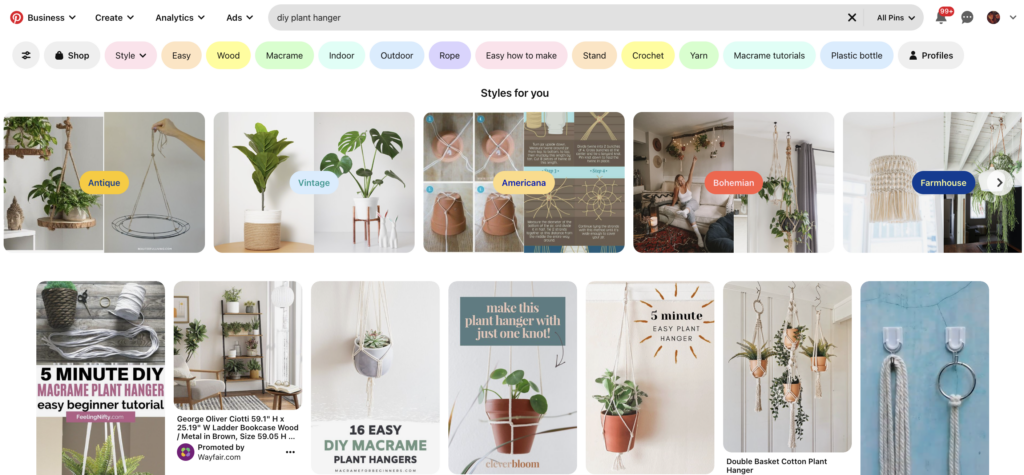1024x475 pixels.
Task: Open the filter sliders icon
Action: (x=26, y=56)
